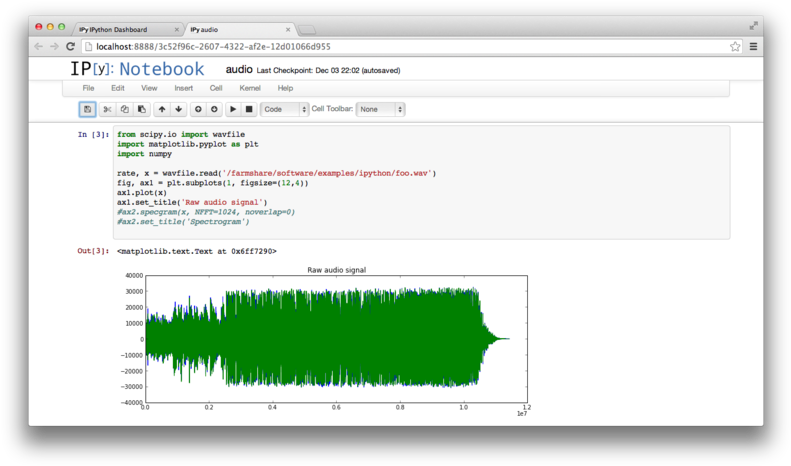791x466 pixels.
Task: Open the File menu
Action: [x=88, y=88]
